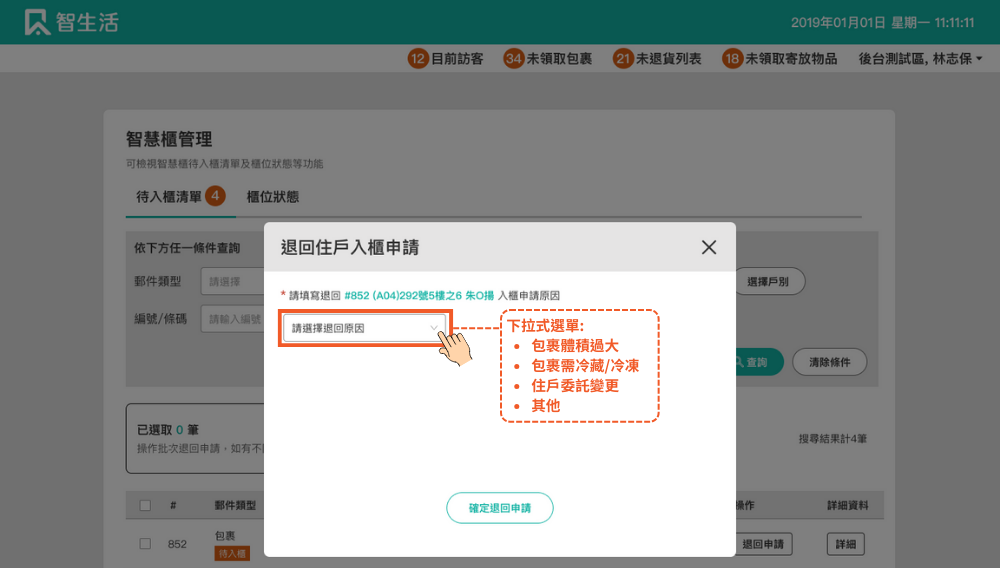
Task: Toggle the select-all checkbox in table header
Action: pyautogui.click(x=145, y=506)
